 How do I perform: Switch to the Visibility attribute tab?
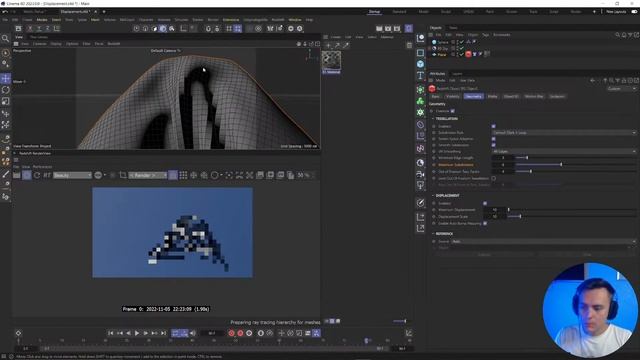tap(453, 96)
